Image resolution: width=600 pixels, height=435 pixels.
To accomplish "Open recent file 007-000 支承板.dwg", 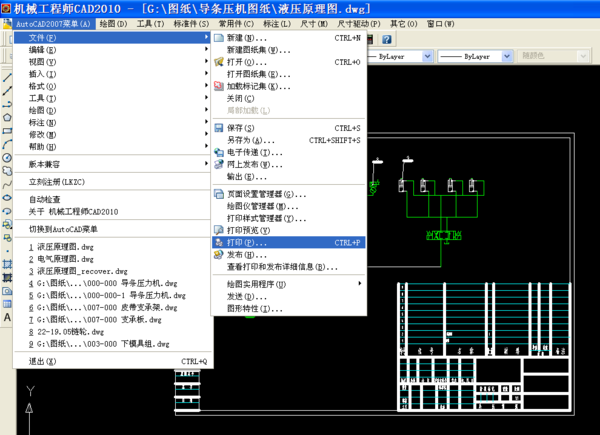I will click(112, 319).
